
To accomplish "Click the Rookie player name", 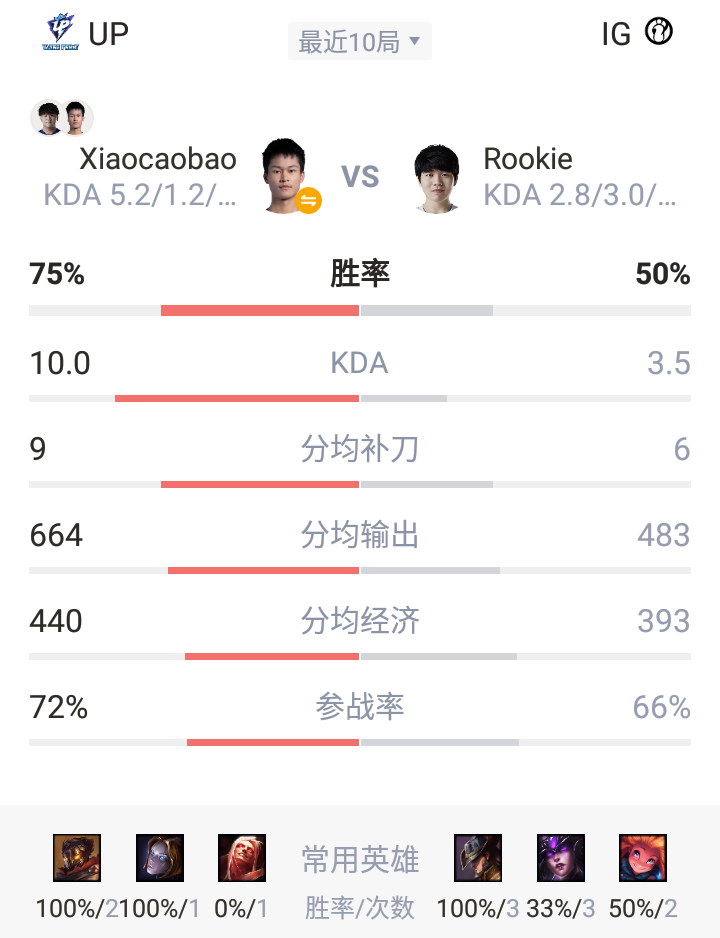I will click(528, 159).
